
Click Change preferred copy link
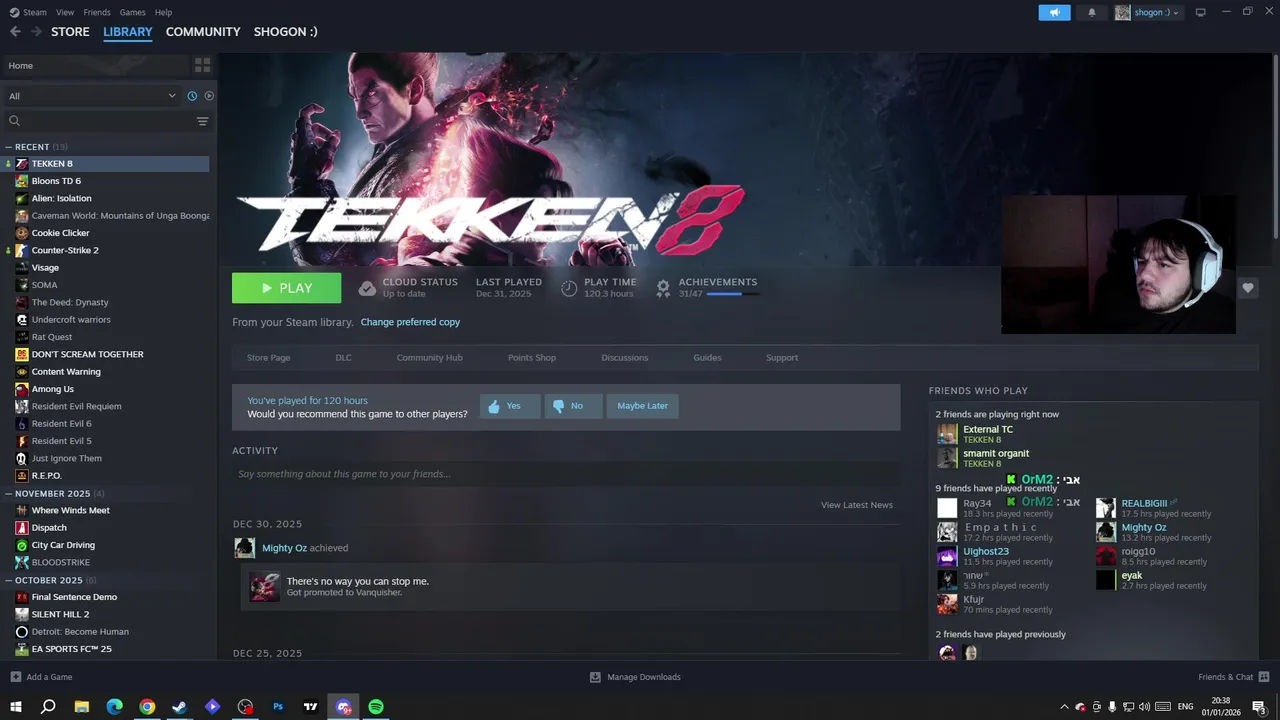pos(410,322)
